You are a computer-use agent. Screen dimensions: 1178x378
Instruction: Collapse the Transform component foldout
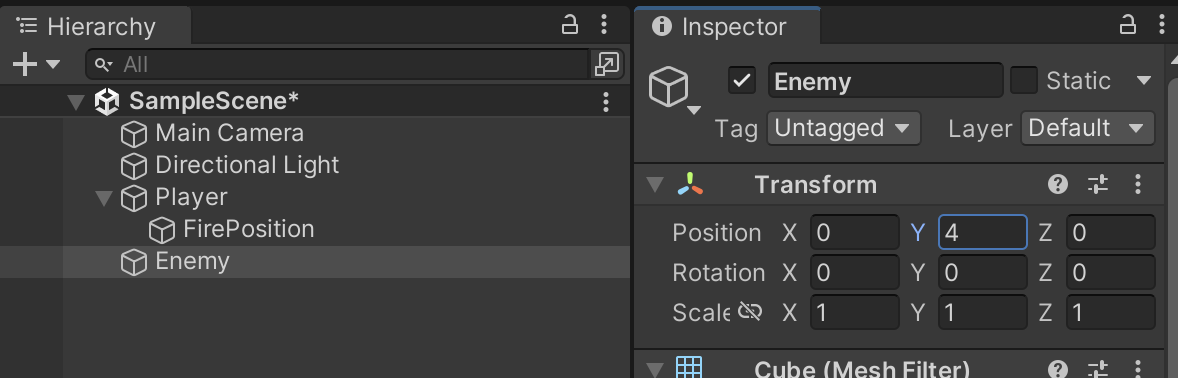[x=655, y=185]
